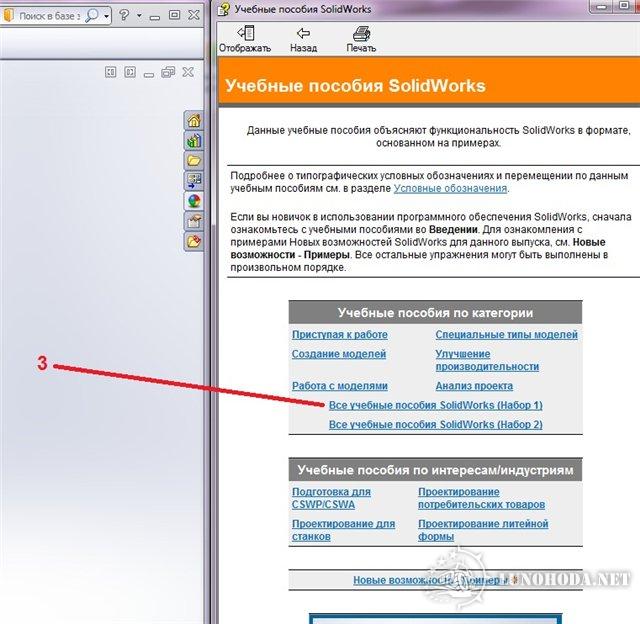
Task: Minimize the SolidWorks main window
Action: (155, 16)
